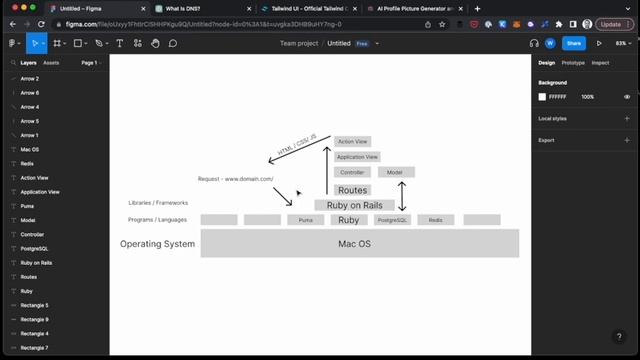Click the help question mark button

coord(619,336)
